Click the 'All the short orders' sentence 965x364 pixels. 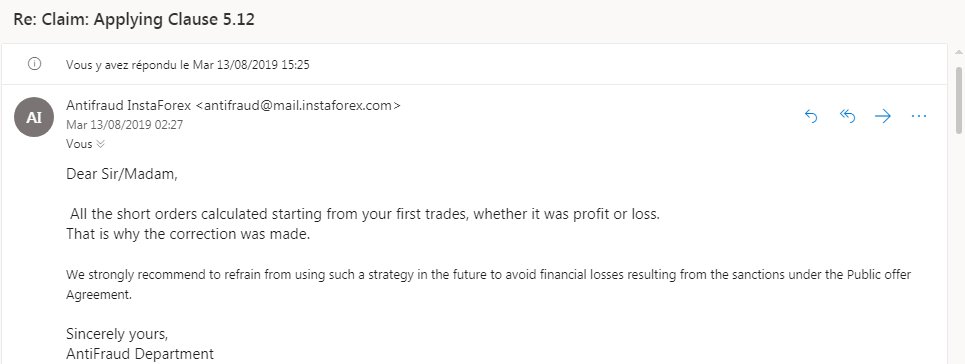(364, 214)
